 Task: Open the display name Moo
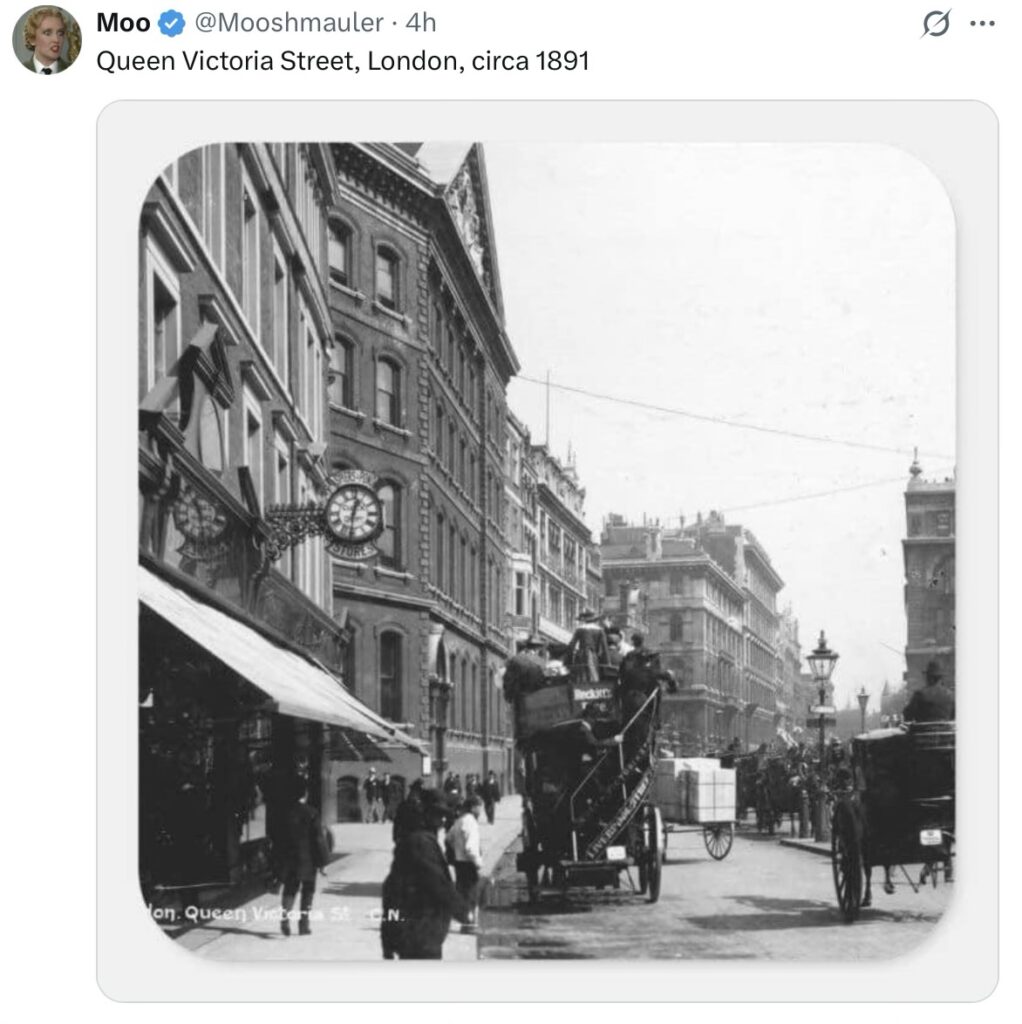(123, 23)
